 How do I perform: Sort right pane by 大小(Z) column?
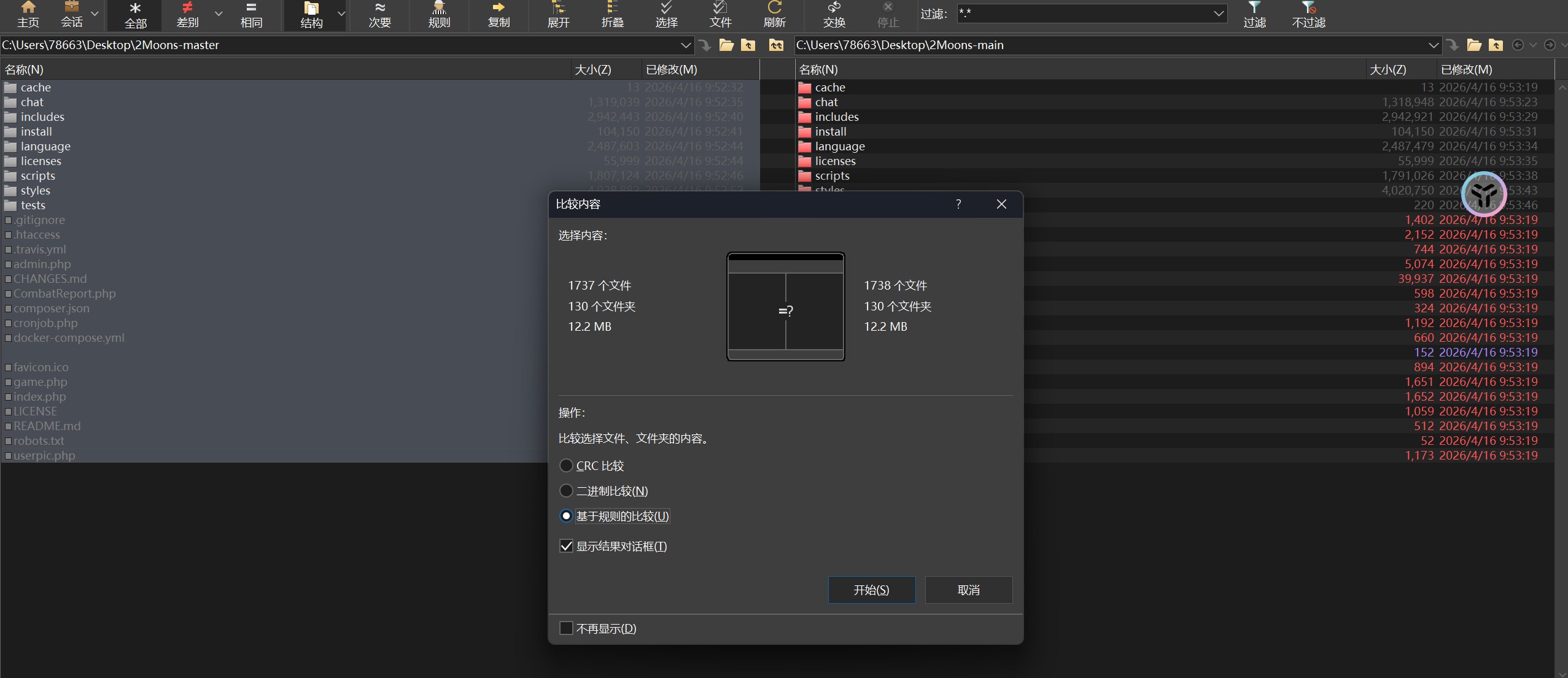pos(1401,69)
